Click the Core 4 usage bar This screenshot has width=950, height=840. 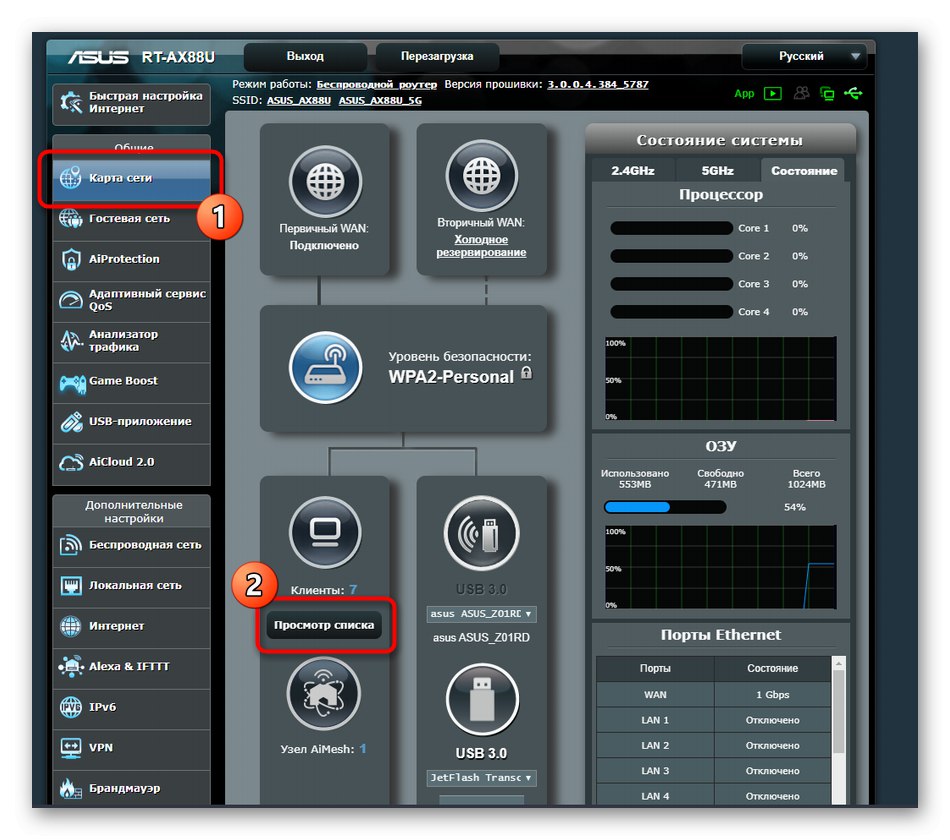point(671,312)
